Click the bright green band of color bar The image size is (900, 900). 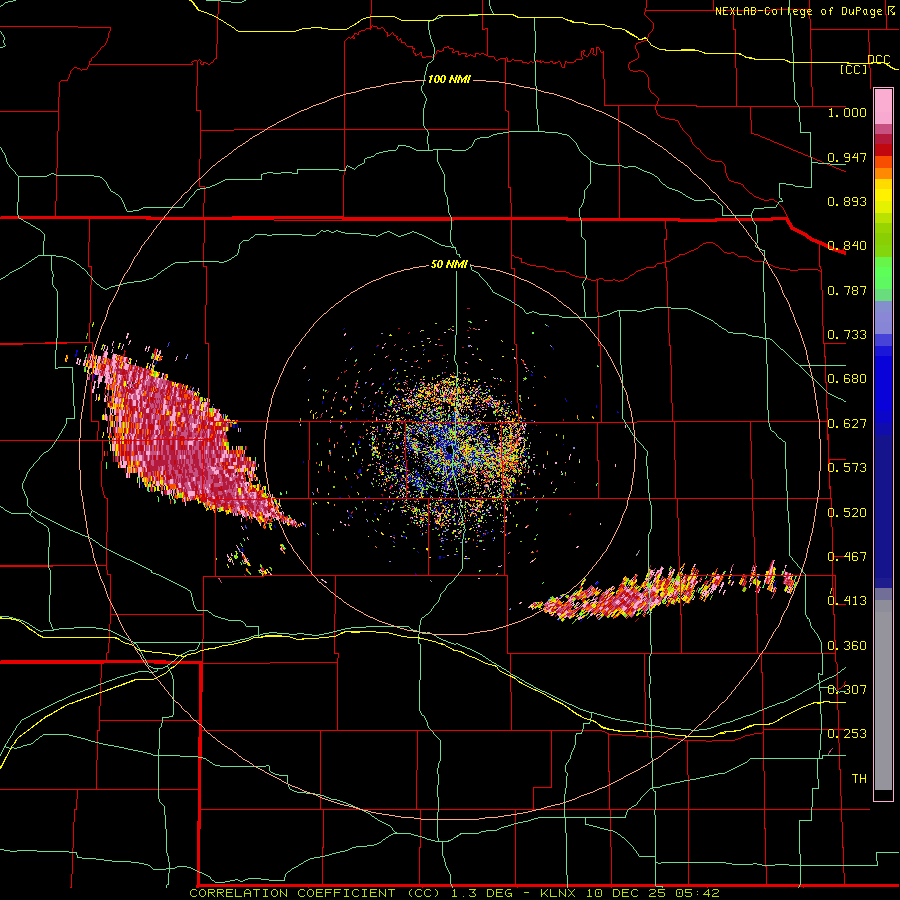click(883, 273)
